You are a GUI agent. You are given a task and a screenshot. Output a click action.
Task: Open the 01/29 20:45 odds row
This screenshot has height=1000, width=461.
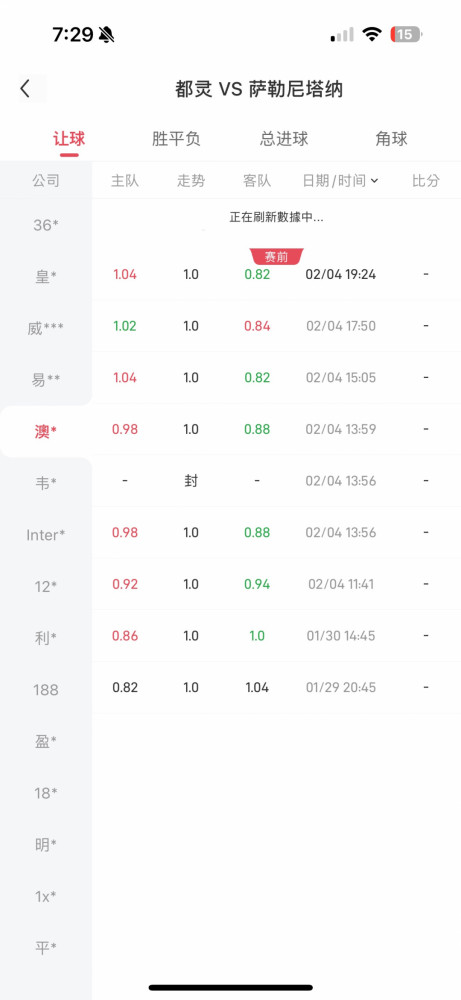tap(277, 688)
